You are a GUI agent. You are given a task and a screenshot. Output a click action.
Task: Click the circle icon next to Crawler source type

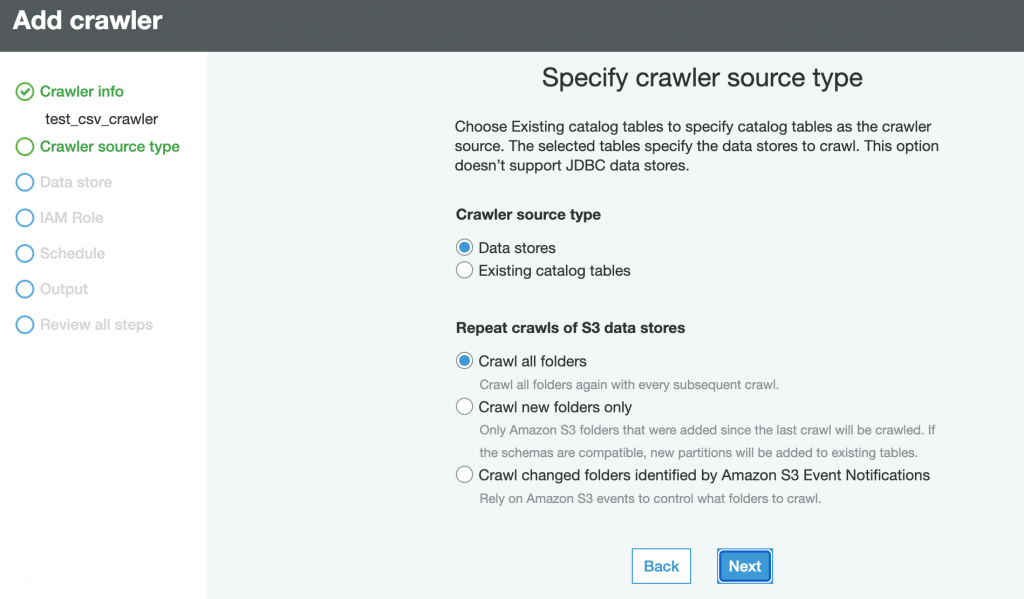coord(25,146)
